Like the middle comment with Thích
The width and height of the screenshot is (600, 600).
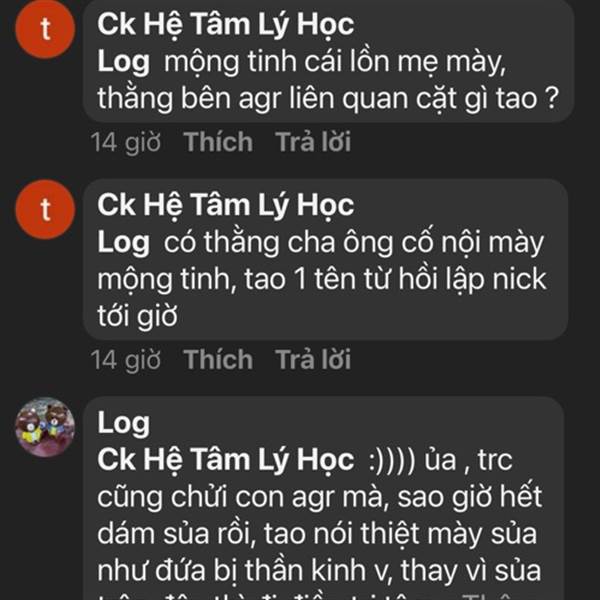[x=218, y=359]
